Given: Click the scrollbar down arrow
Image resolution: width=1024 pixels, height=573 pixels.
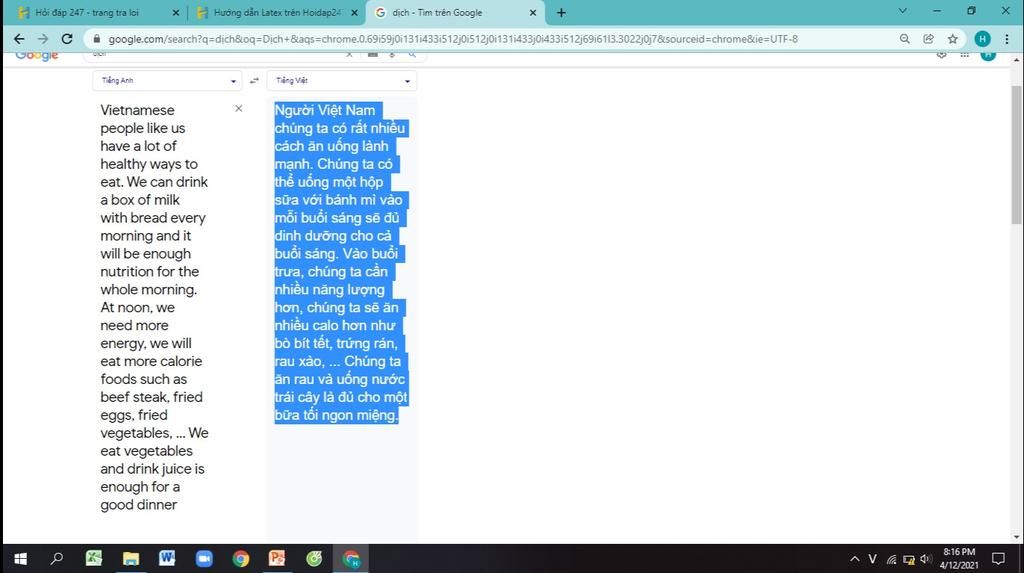Looking at the screenshot, I should pos(1016,537).
